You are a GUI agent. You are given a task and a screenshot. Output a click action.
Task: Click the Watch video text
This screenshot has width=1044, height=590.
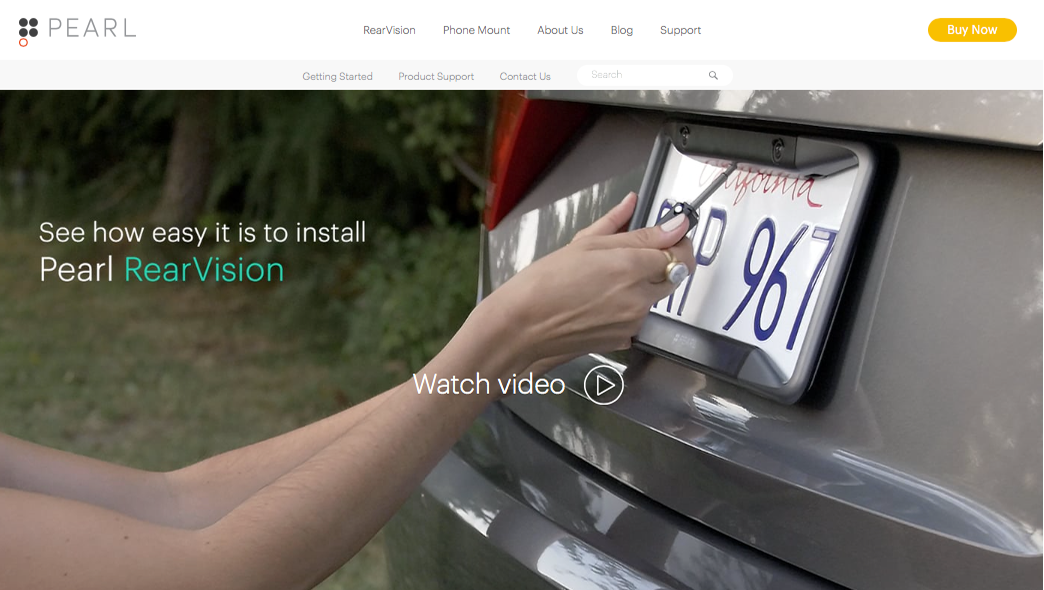[x=489, y=384]
